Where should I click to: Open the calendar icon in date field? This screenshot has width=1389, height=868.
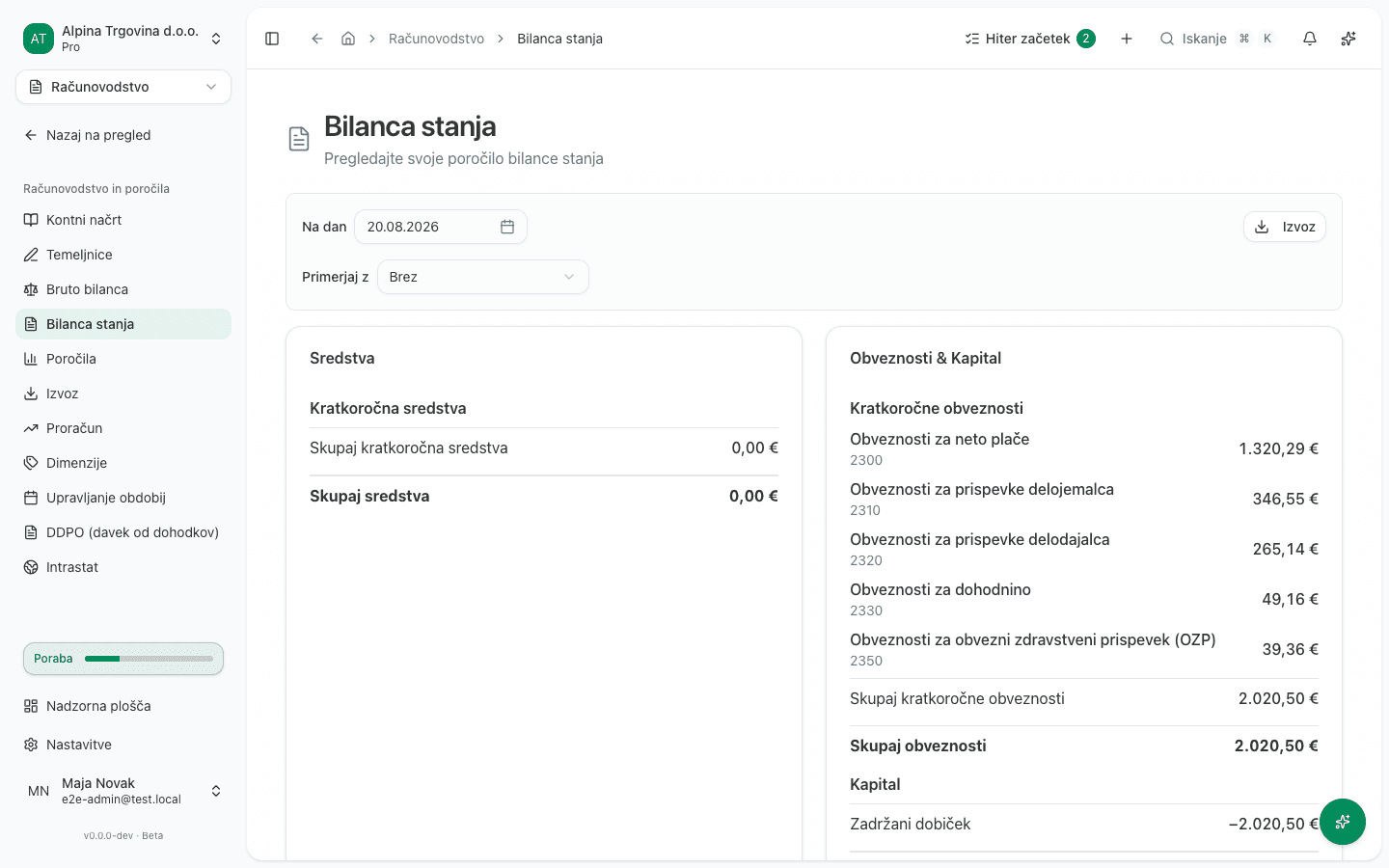point(507,227)
